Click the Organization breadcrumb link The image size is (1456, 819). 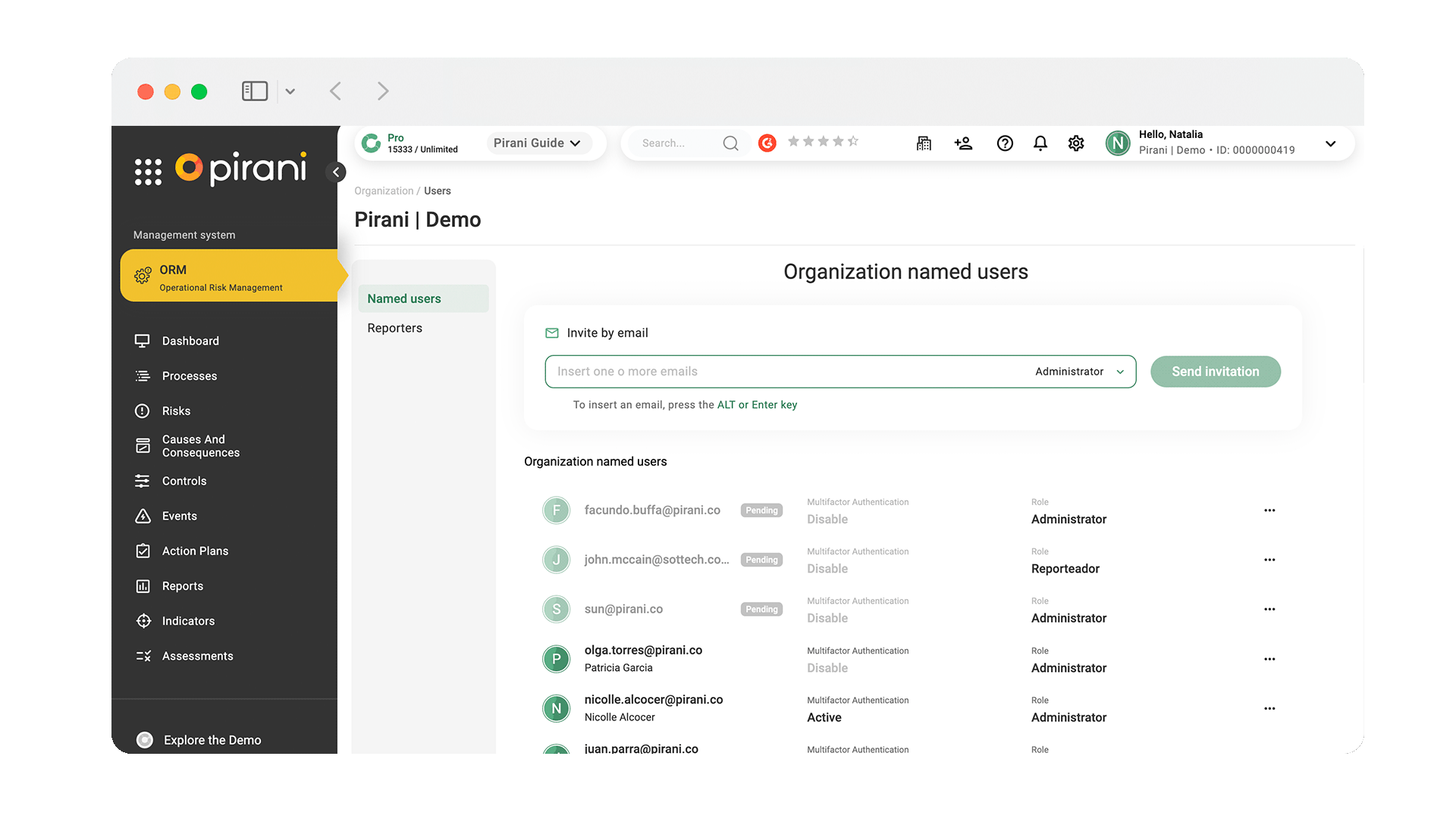(x=384, y=191)
